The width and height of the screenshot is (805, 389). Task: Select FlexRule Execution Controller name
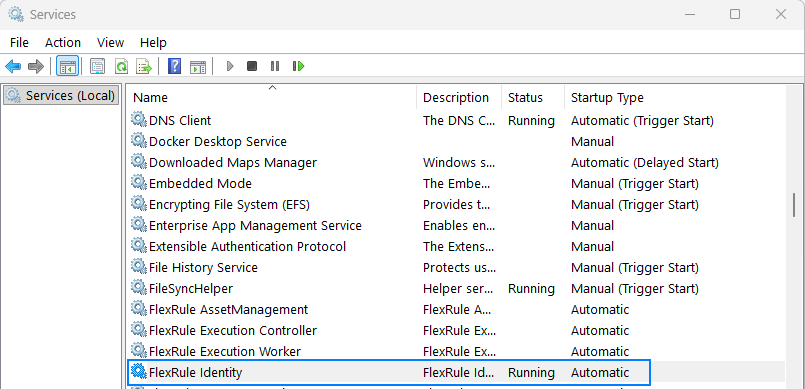click(233, 331)
